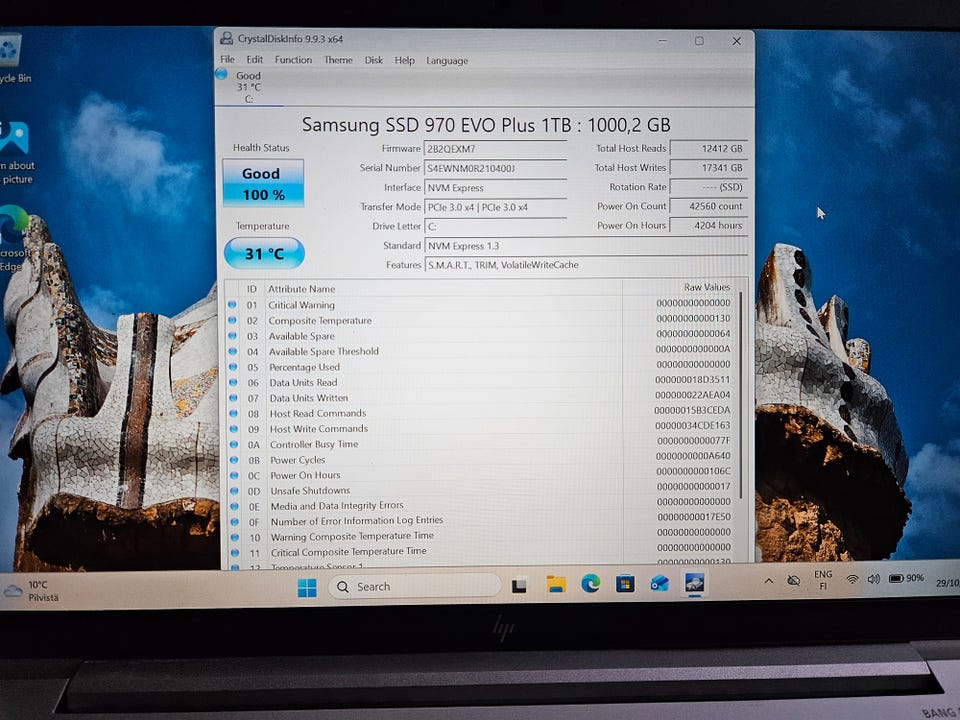Click the Good 100 % health status button

click(263, 183)
